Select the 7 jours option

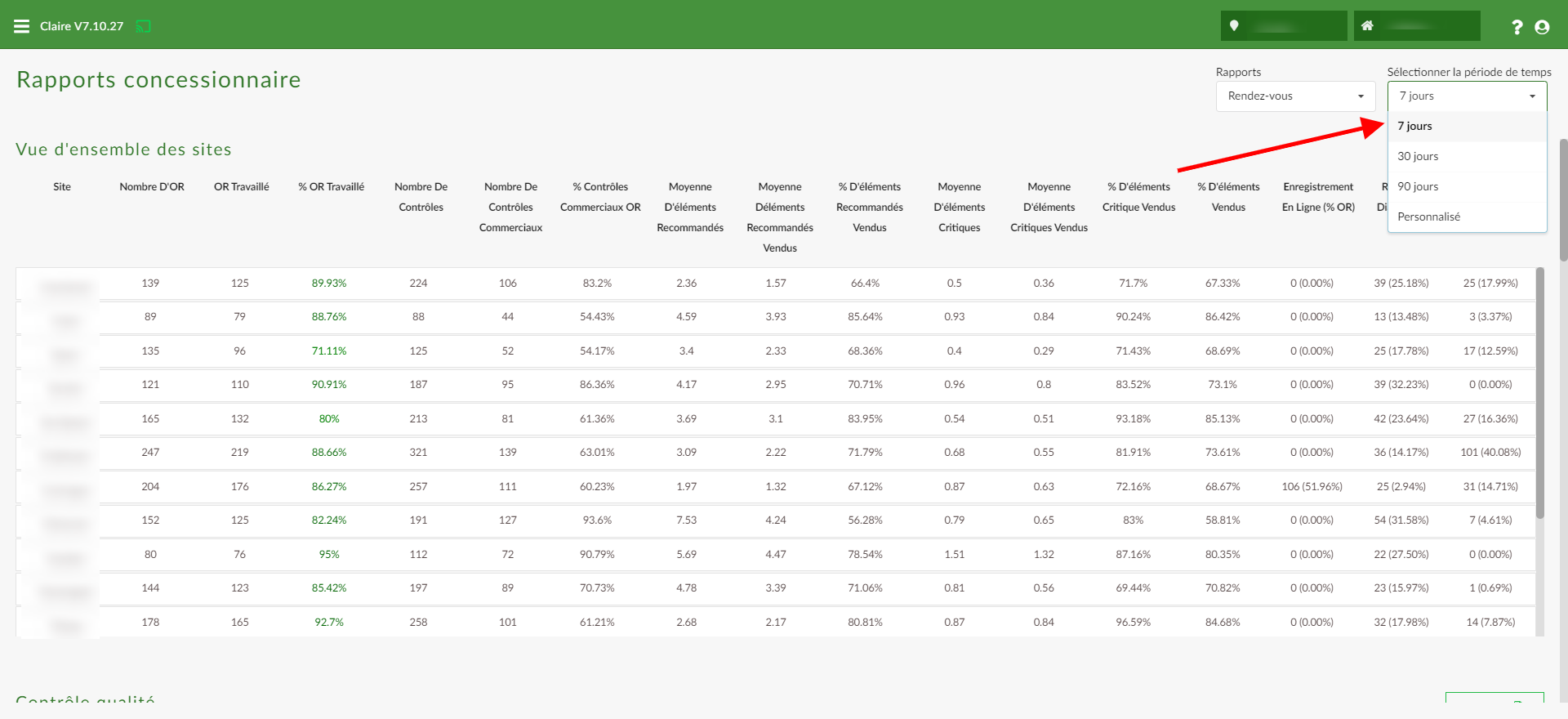[1467, 126]
